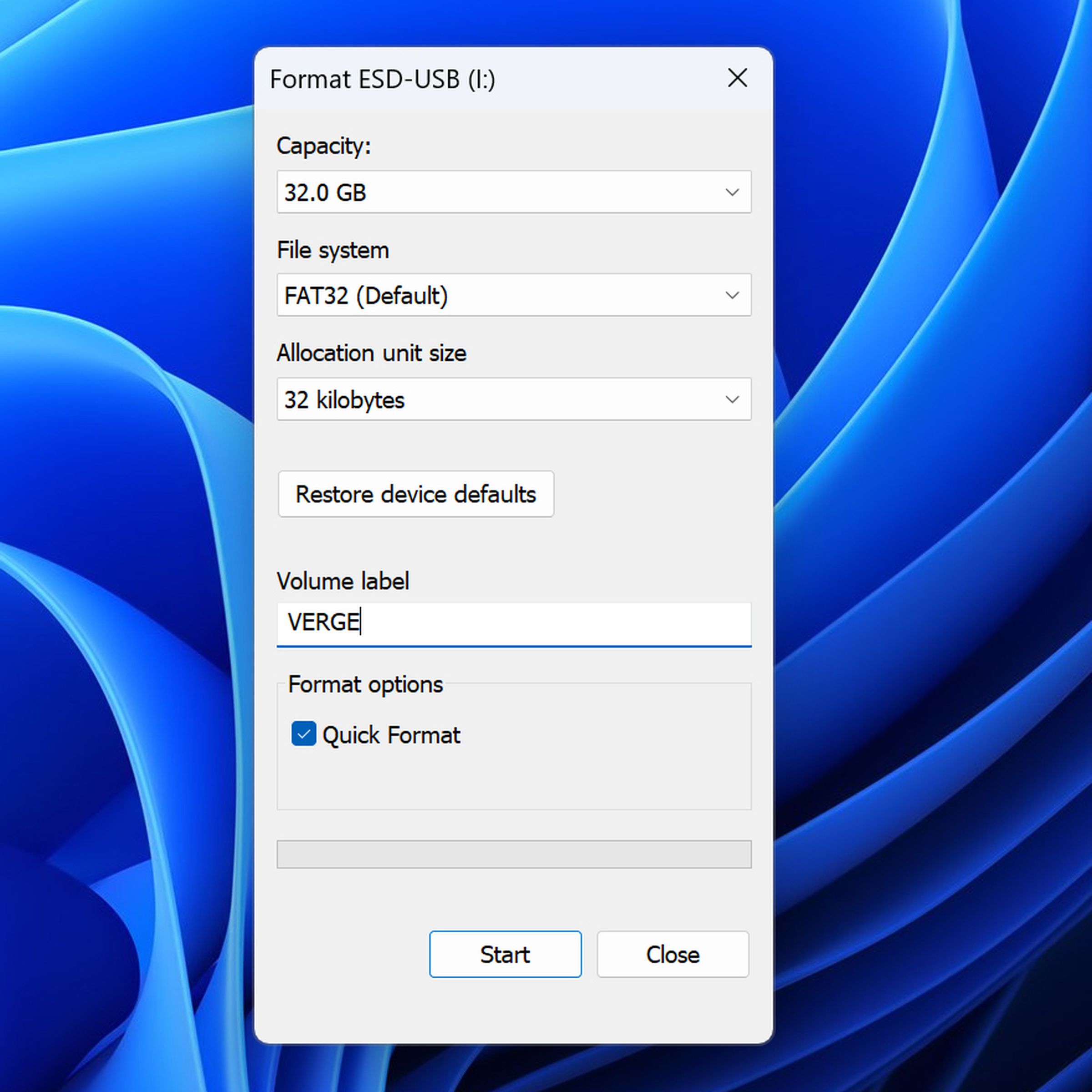The image size is (1092, 1092).
Task: Open the File system dropdown showing FAT32
Action: (x=514, y=295)
